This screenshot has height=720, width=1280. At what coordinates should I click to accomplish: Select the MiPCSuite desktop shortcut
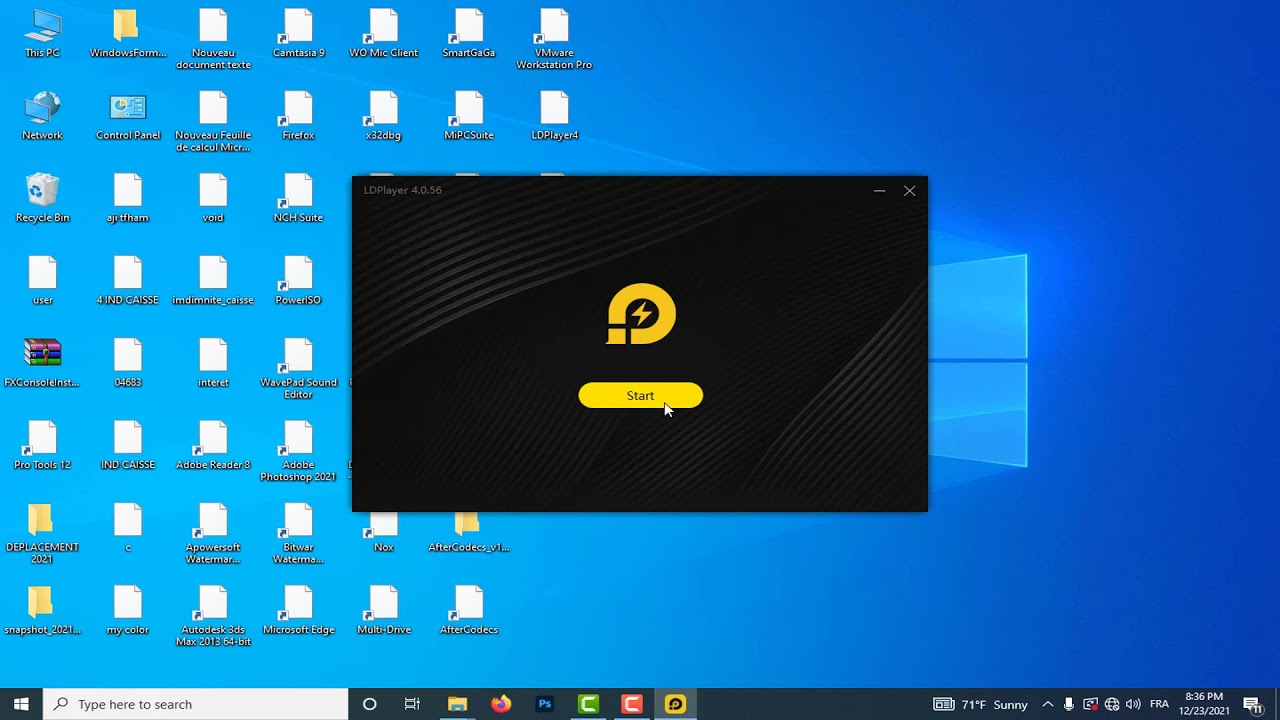(469, 116)
